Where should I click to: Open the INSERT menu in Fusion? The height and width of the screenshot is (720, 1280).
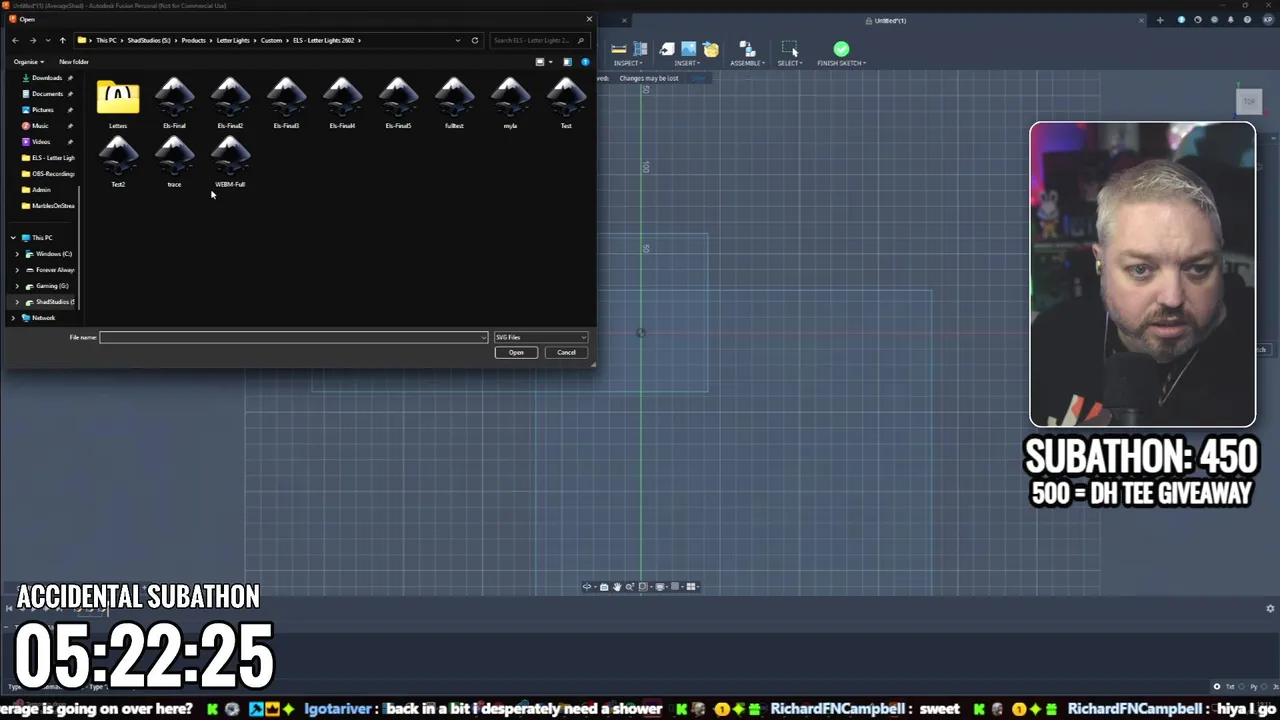[687, 63]
